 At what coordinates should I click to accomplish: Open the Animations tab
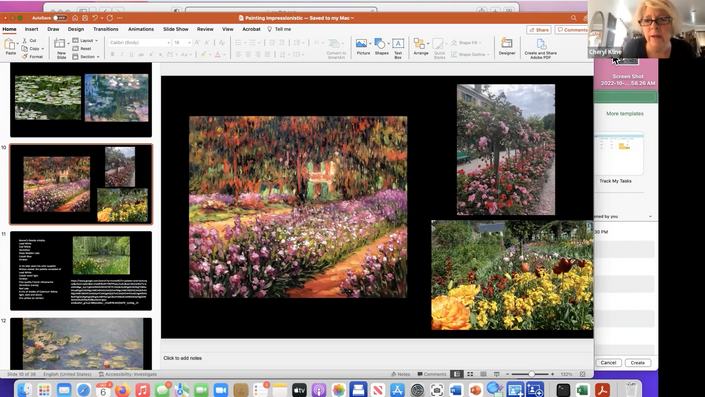pyautogui.click(x=141, y=29)
